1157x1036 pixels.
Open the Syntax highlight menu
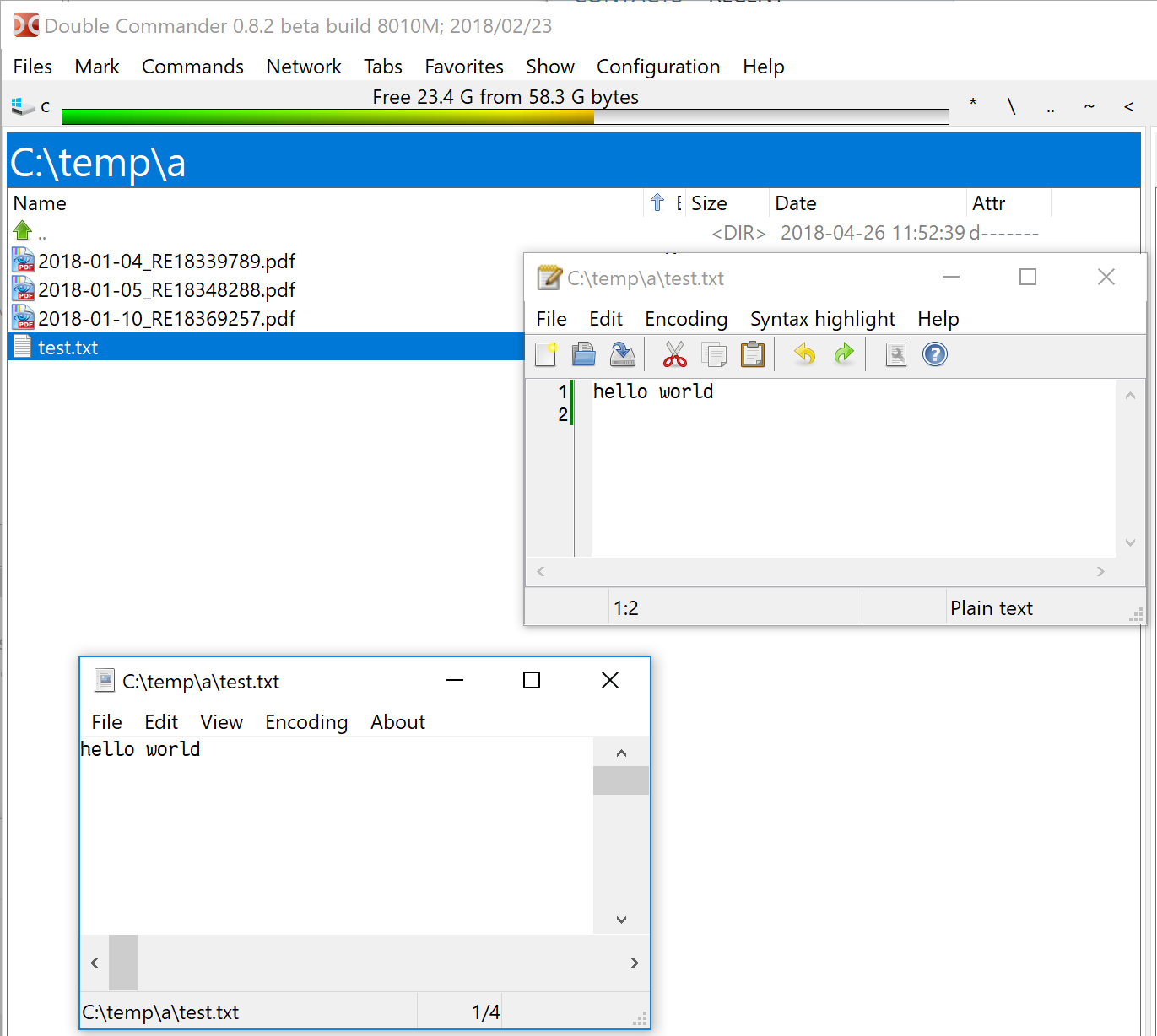click(822, 319)
